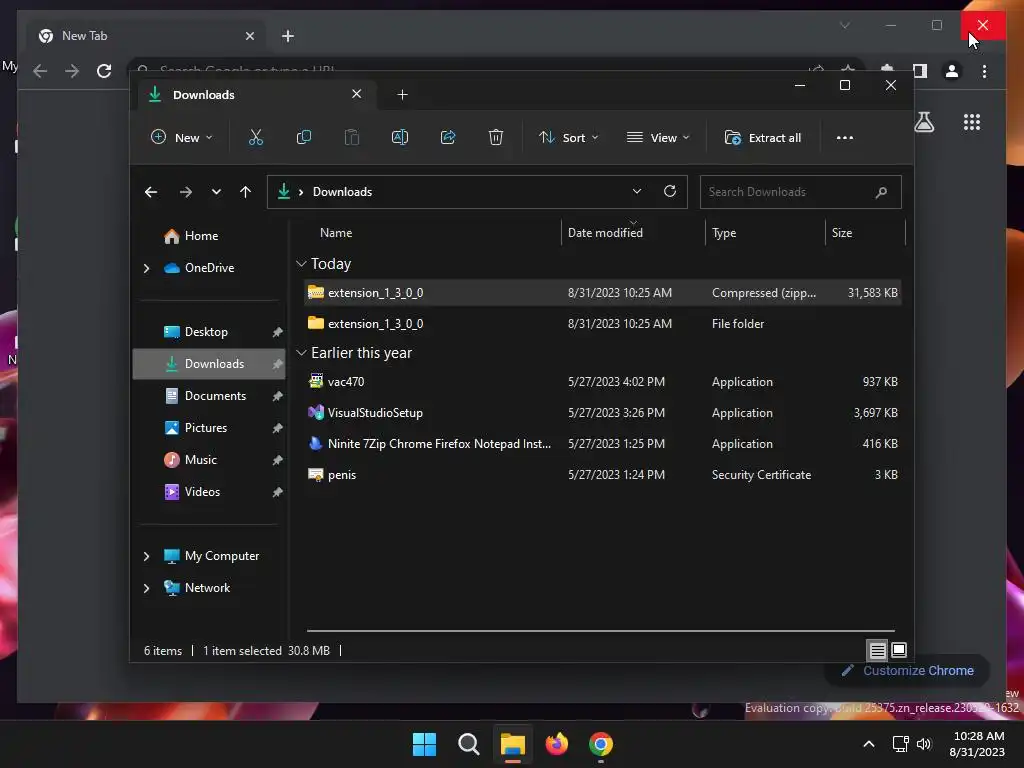Navigate up one folder level
Viewport: 1024px width, 768px height.
click(x=246, y=192)
